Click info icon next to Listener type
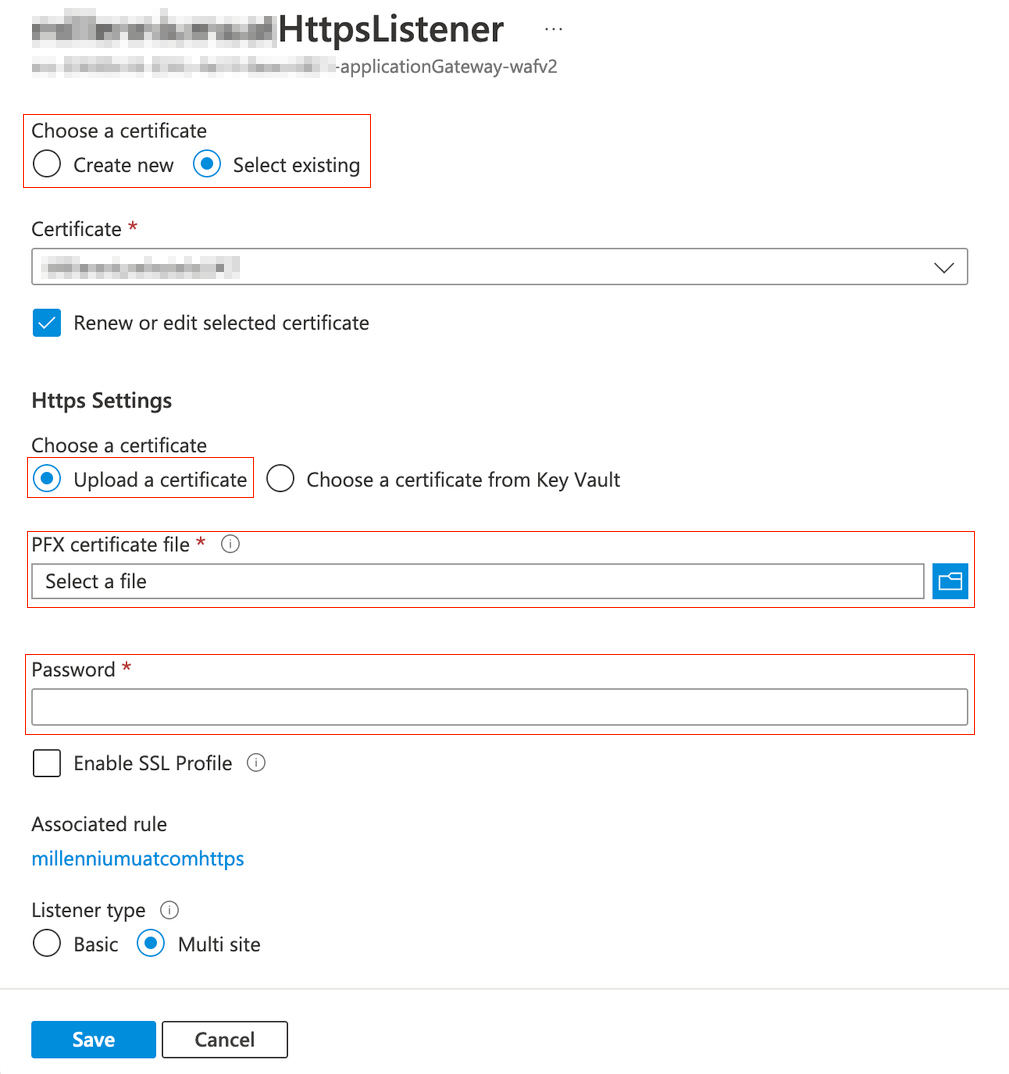This screenshot has height=1074, width=1009. pos(170,910)
